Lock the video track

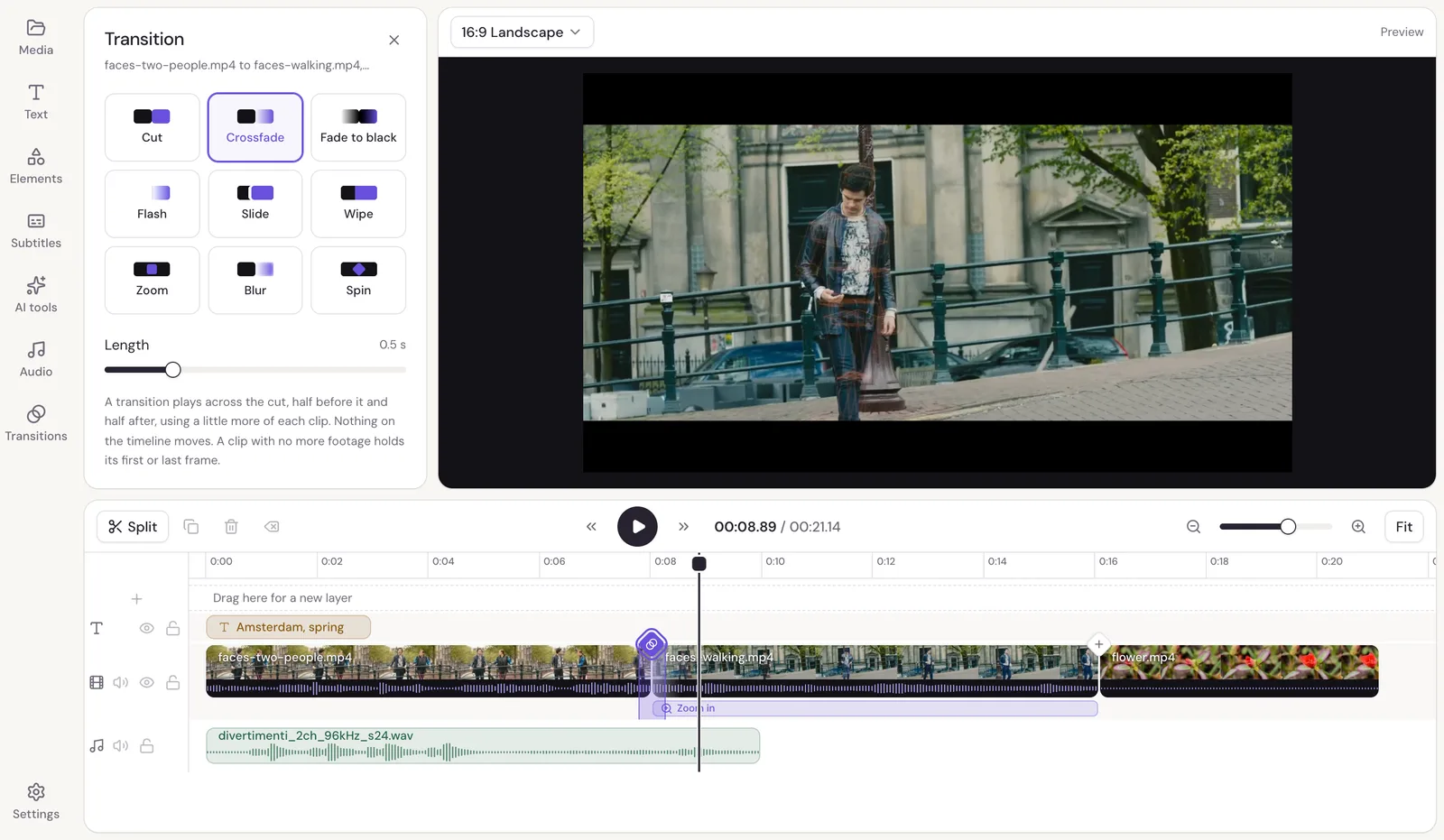(172, 682)
